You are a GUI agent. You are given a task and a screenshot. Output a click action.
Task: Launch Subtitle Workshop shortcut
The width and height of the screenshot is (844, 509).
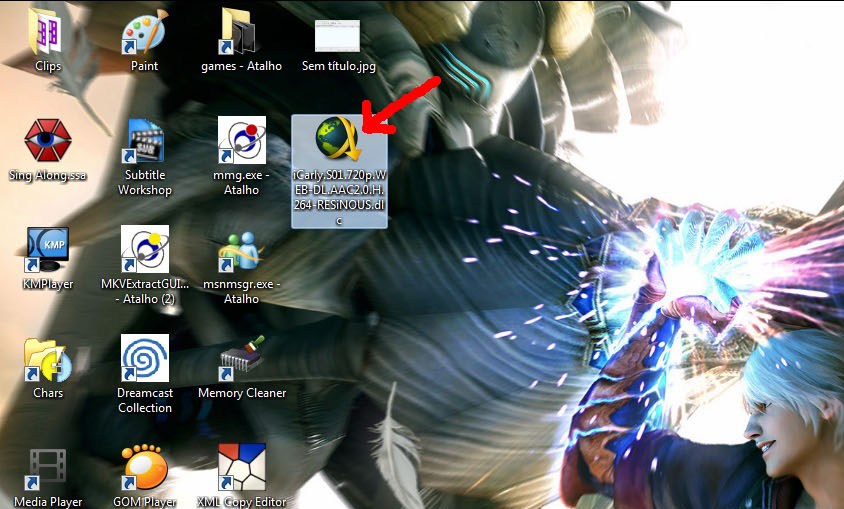point(144,141)
